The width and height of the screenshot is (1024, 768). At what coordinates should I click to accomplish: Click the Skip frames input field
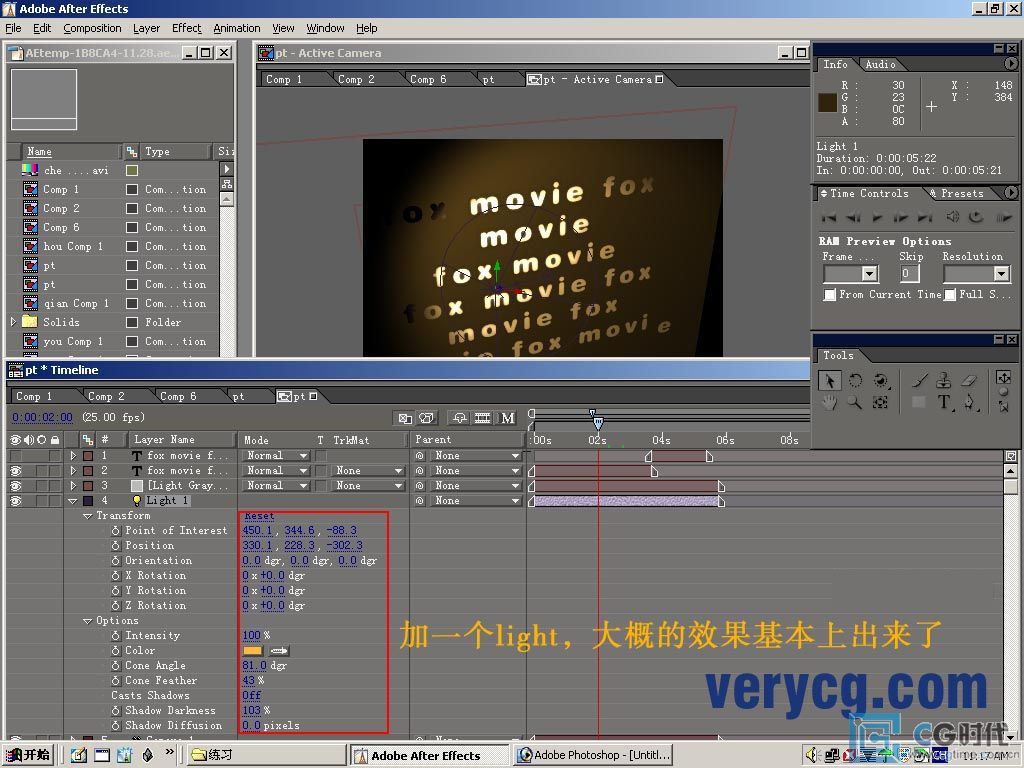click(908, 274)
